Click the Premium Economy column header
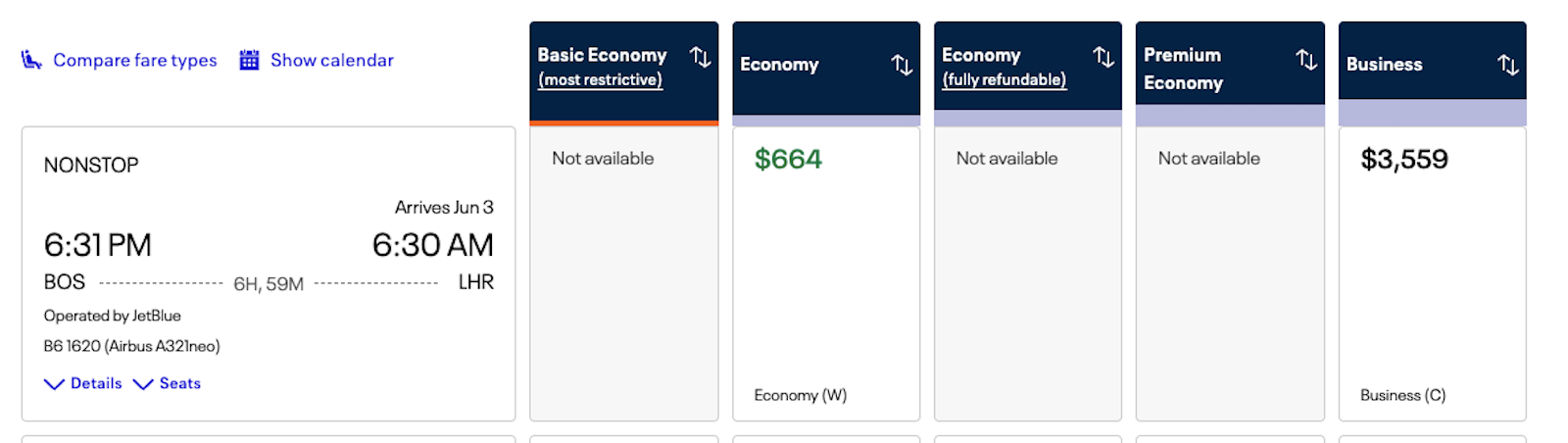1568x443 pixels. click(1184, 69)
